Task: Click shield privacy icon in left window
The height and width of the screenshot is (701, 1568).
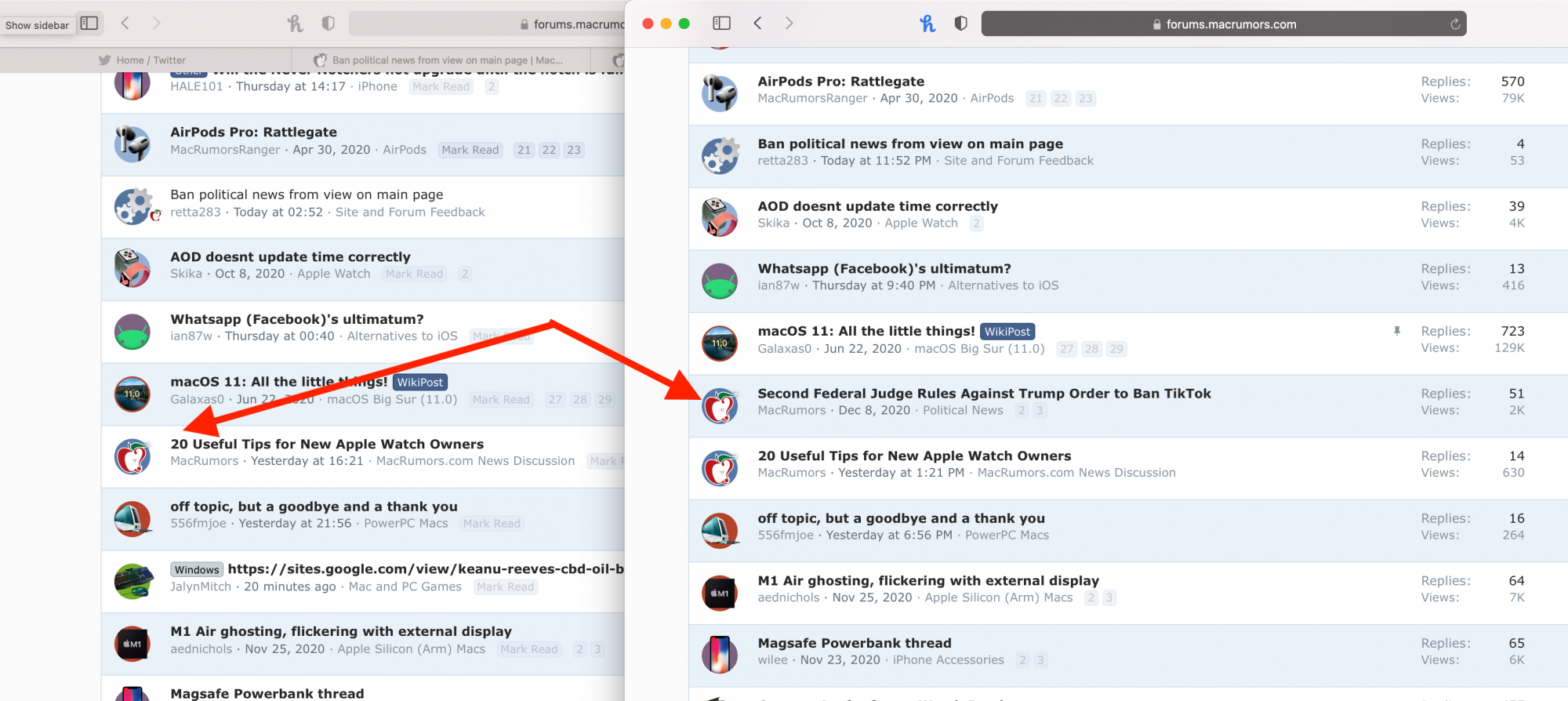Action: [328, 24]
